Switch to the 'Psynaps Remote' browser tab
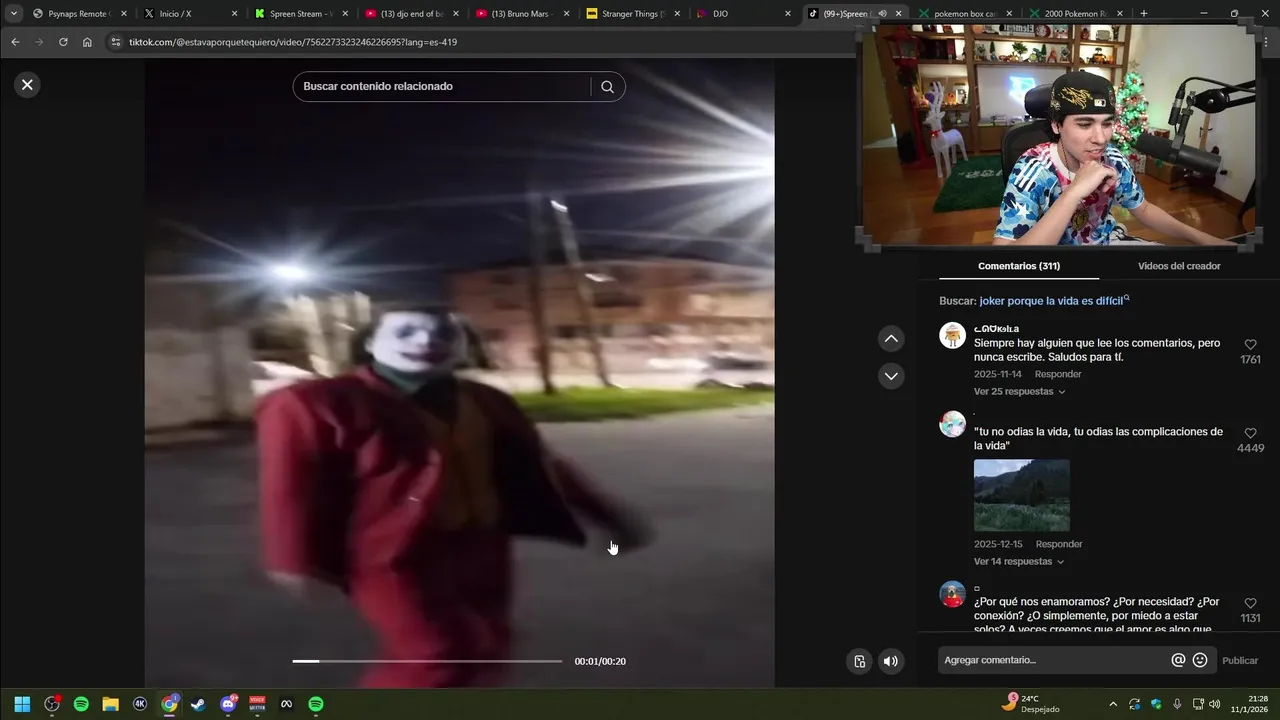 79,14
